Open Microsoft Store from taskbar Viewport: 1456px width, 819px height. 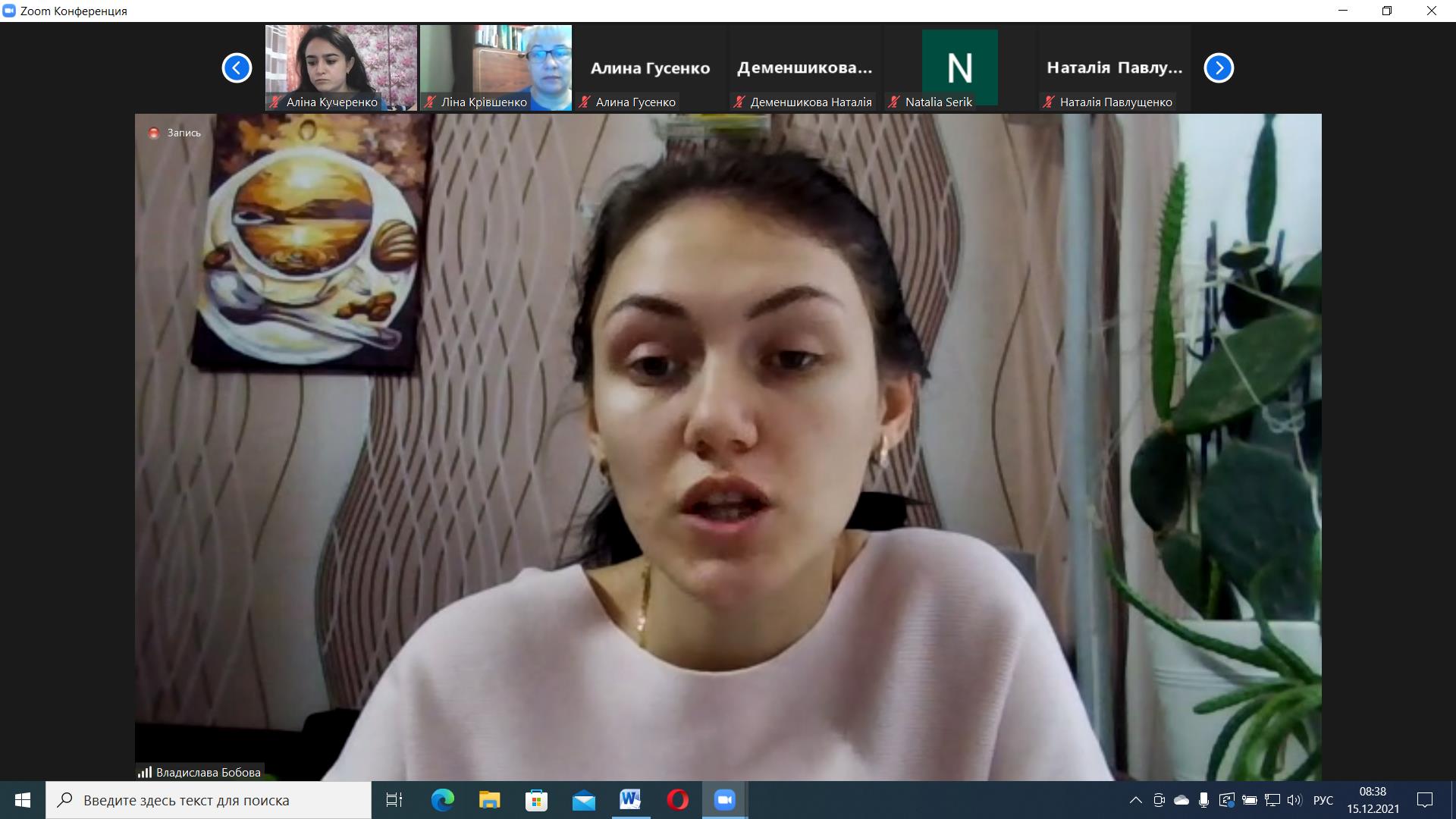pos(536,800)
